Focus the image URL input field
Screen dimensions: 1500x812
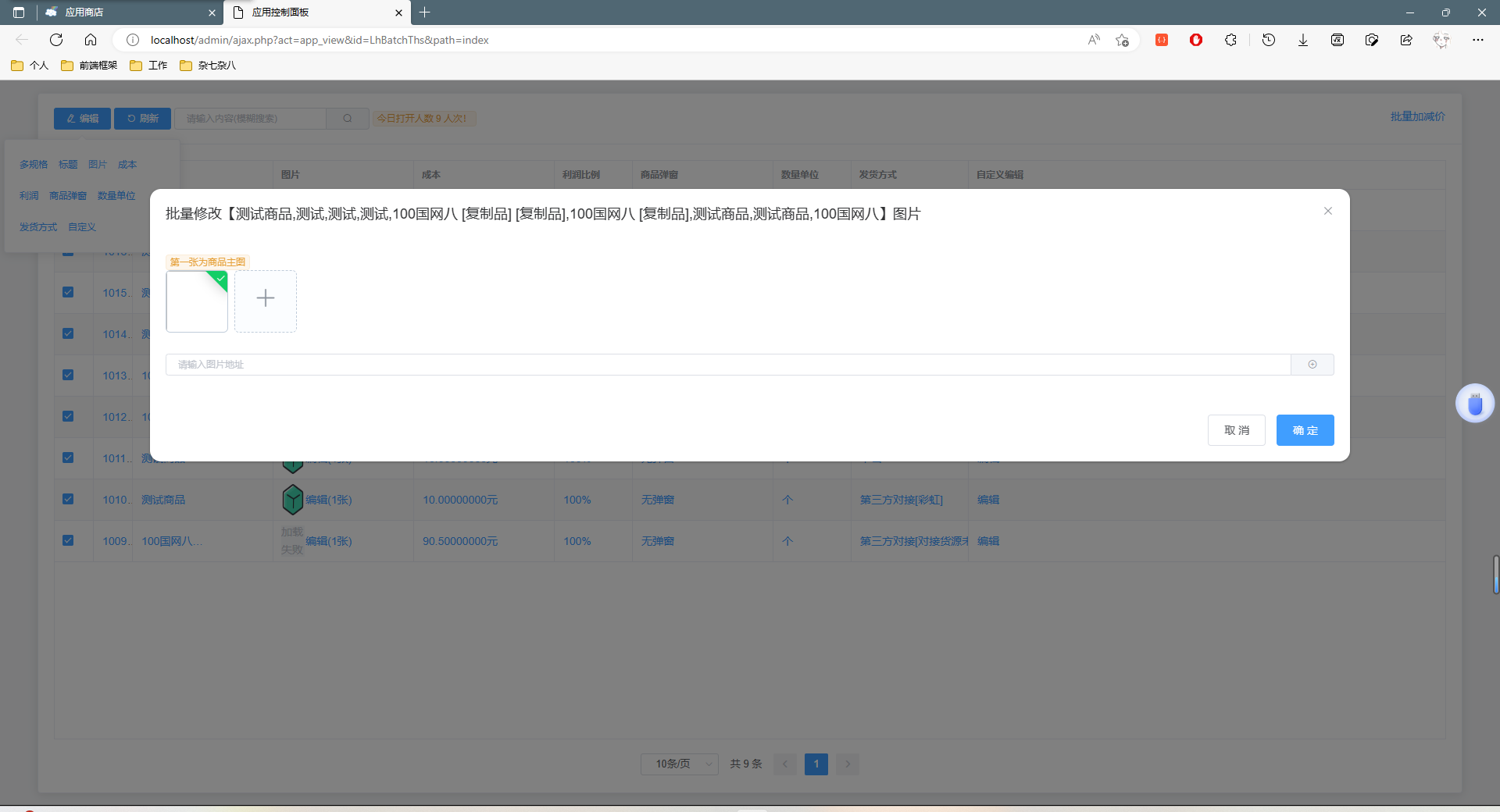click(x=728, y=365)
